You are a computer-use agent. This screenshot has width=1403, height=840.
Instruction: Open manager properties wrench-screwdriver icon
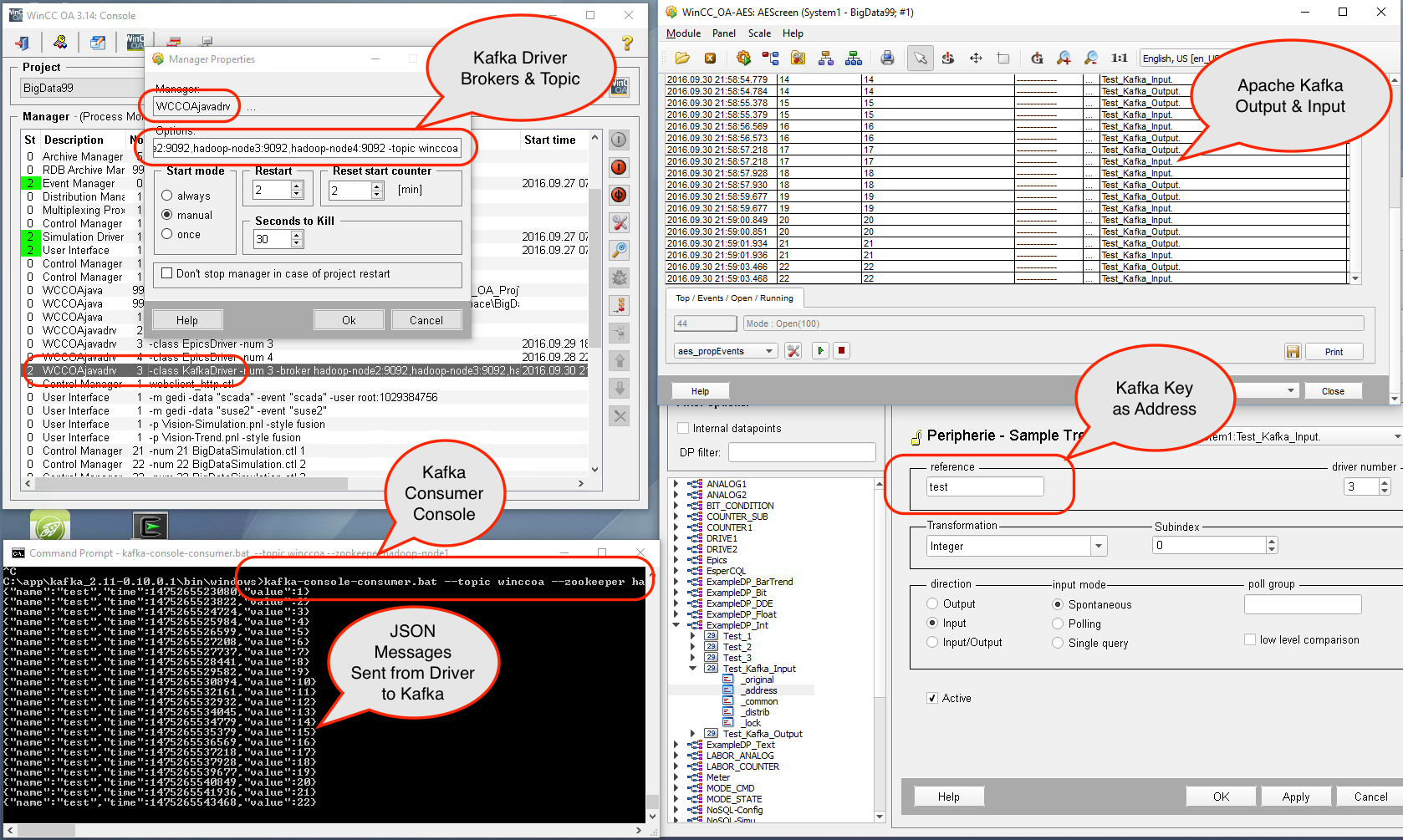coord(619,222)
